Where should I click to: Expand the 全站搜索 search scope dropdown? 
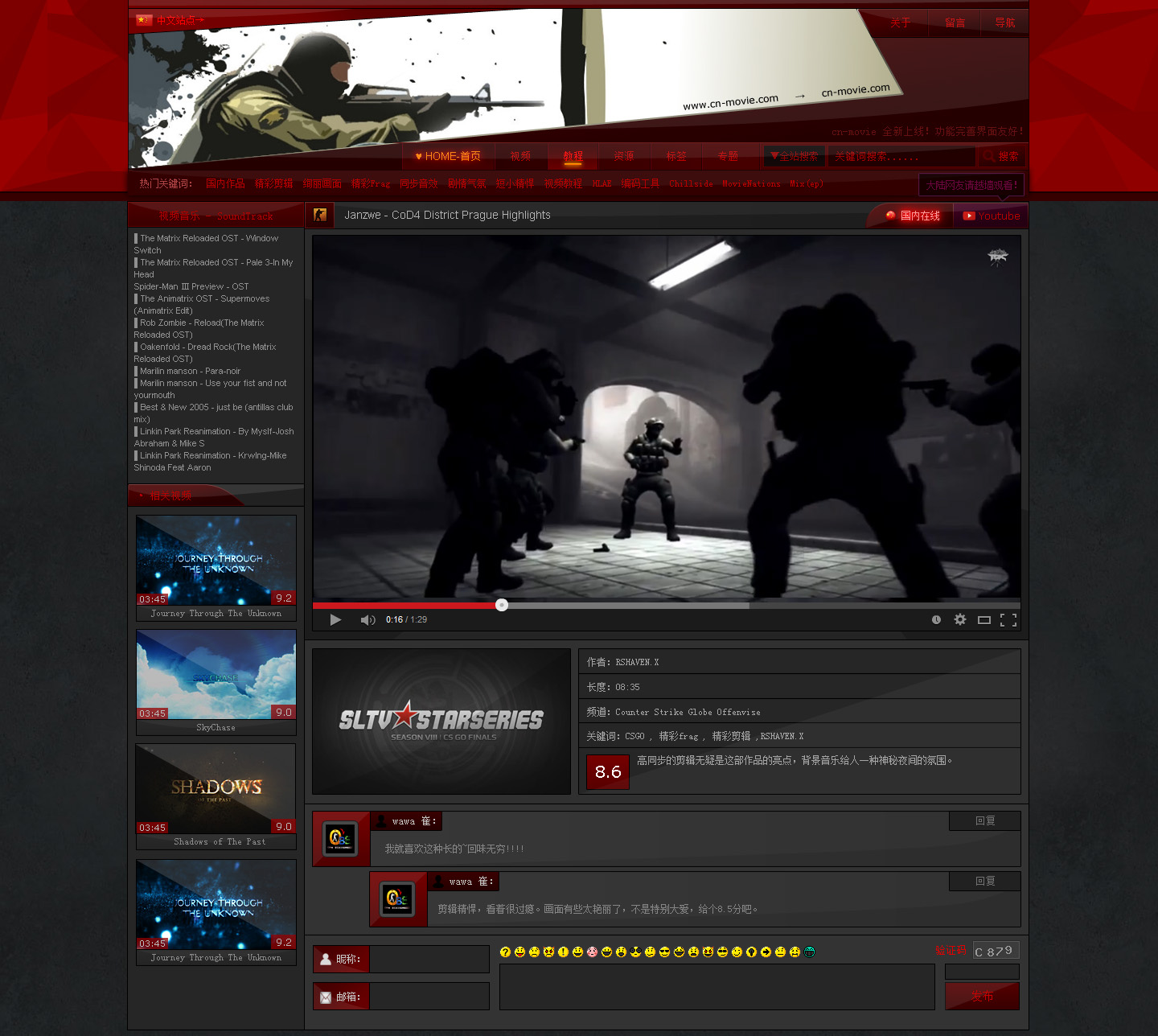[x=794, y=156]
